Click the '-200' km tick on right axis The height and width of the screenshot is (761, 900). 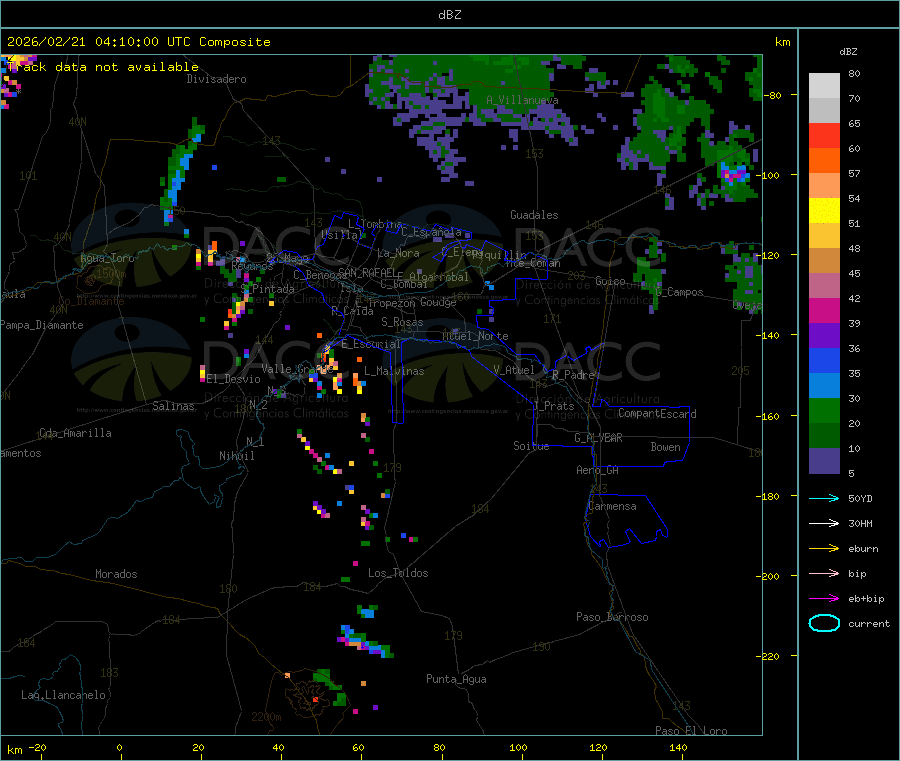767,576
